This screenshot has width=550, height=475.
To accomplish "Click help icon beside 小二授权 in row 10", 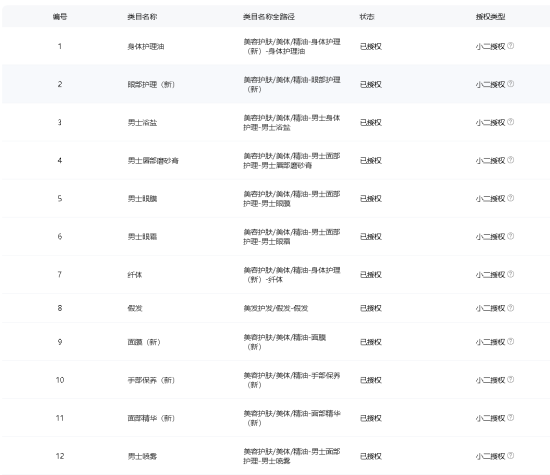I will coord(511,379).
